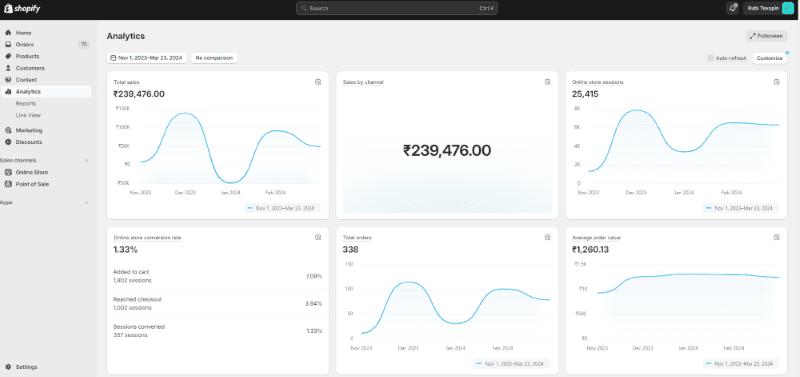Screen dimensions: 800x377
Task: Click the ₹1,260.13 average order value
Action: [590, 249]
